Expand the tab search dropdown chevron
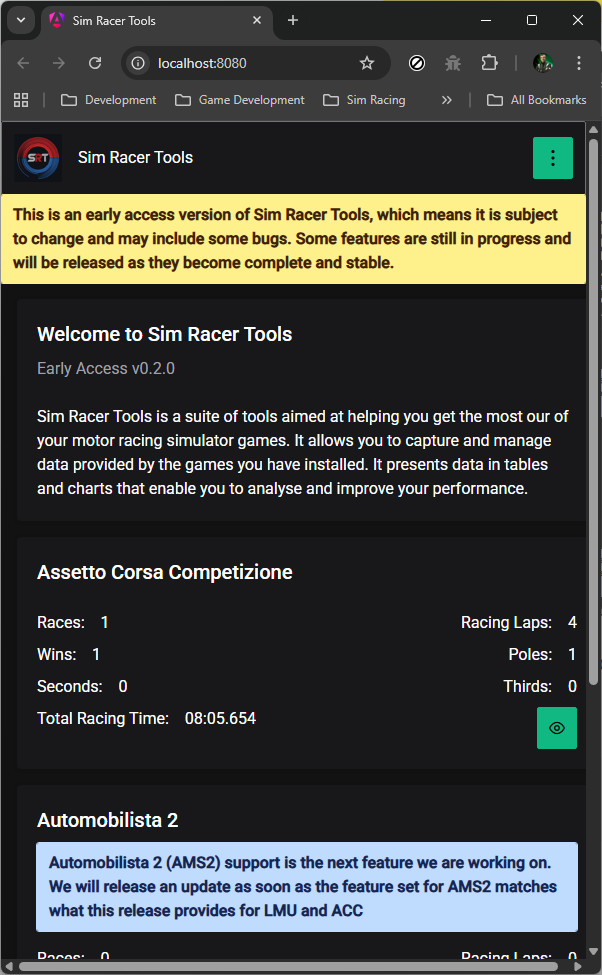602x975 pixels. pos(21,20)
